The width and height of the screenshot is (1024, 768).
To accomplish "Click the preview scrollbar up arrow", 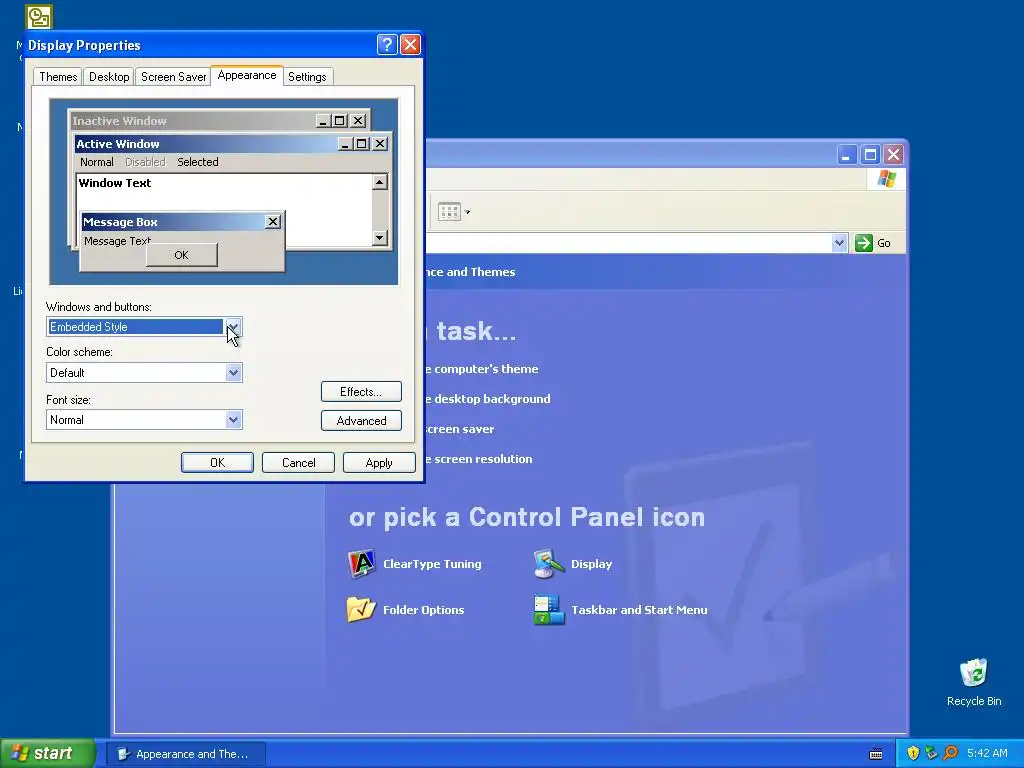I will (380, 182).
